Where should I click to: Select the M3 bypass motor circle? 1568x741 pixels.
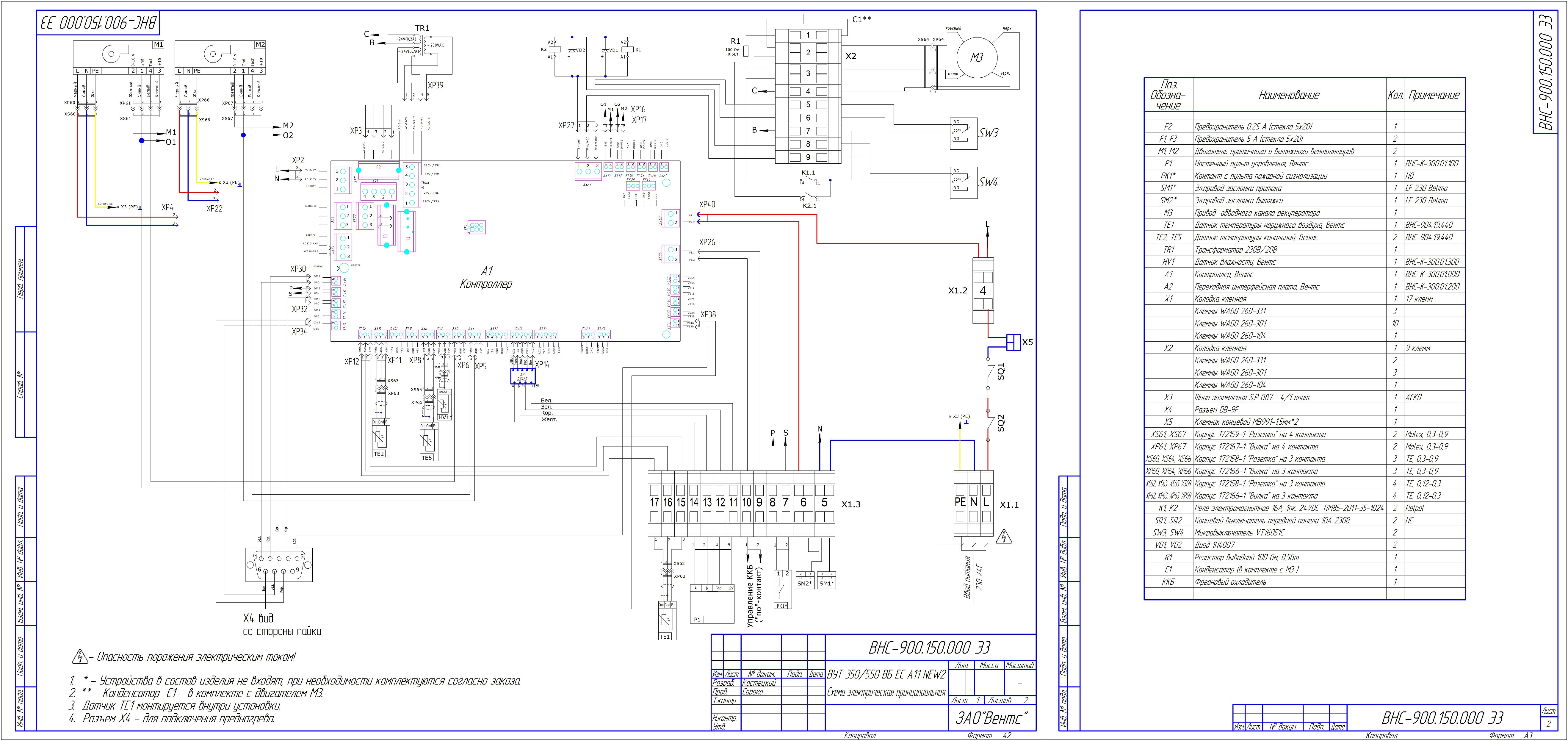(x=976, y=58)
